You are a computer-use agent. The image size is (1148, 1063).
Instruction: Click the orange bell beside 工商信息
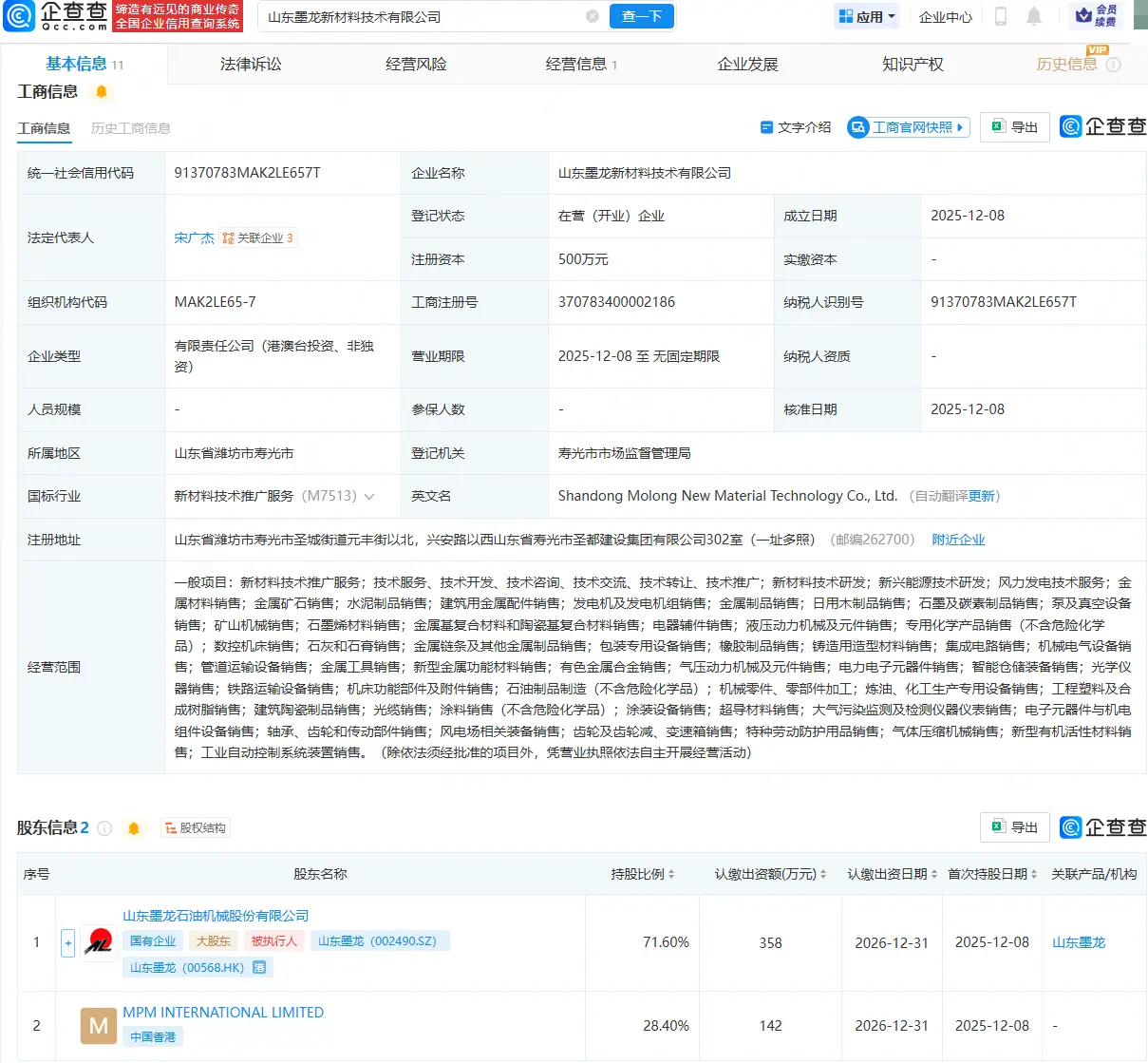coord(101,91)
